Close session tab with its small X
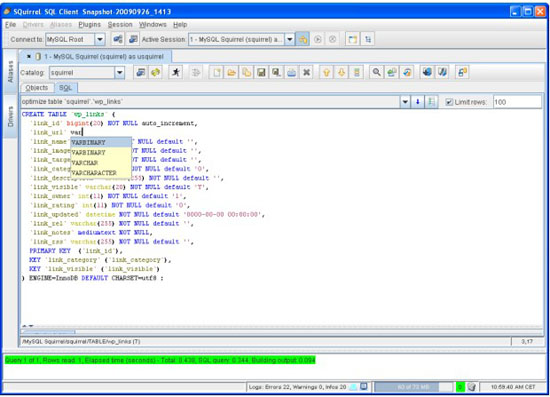This screenshot has height=397, width=550. [28, 56]
